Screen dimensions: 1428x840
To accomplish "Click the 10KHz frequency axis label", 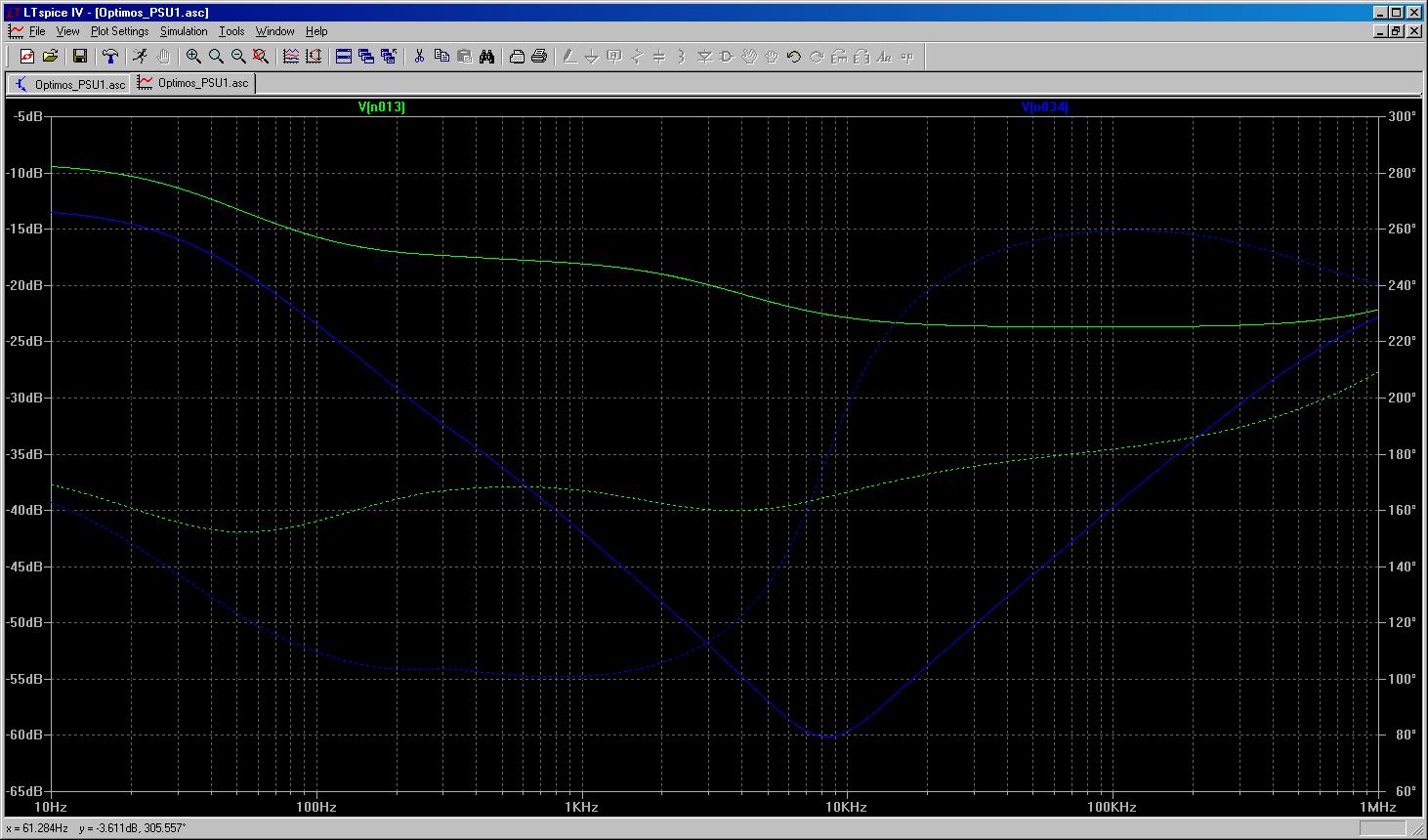I will click(846, 808).
